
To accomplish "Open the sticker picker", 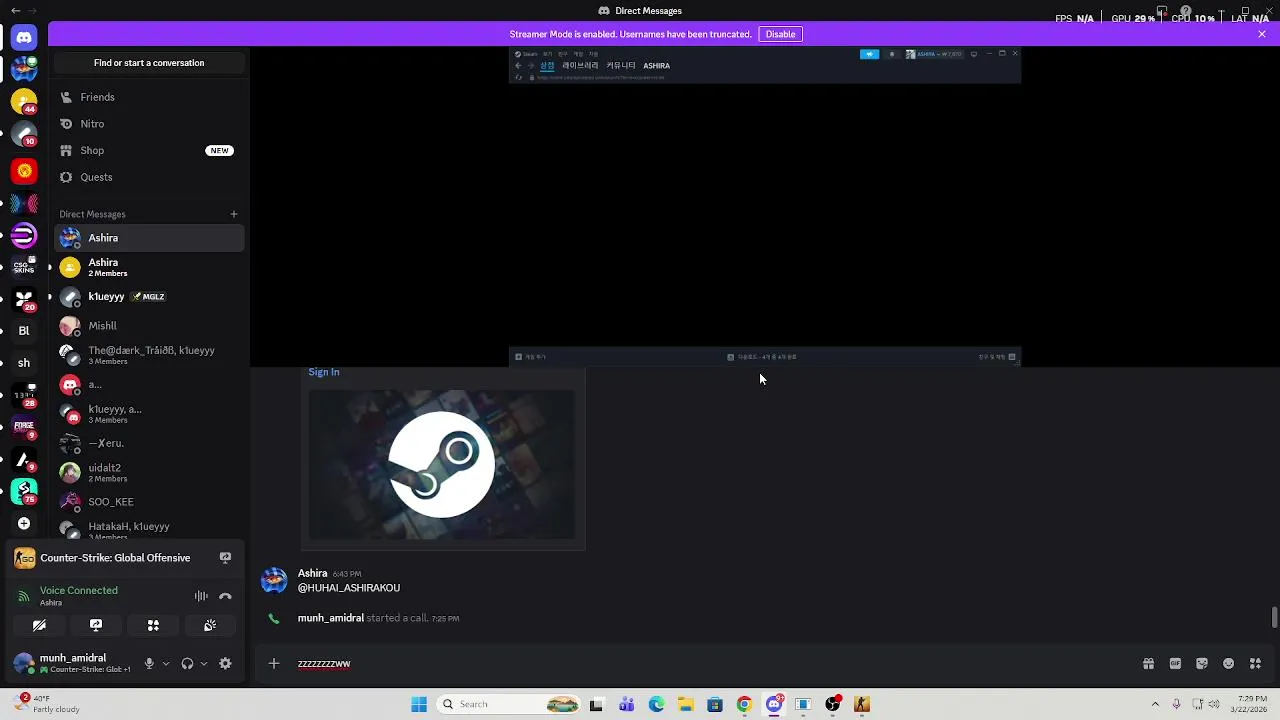I will (x=1202, y=663).
